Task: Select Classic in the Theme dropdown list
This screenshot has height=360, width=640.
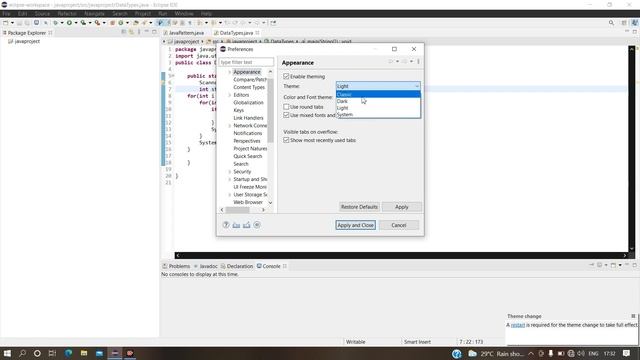Action: click(x=378, y=94)
